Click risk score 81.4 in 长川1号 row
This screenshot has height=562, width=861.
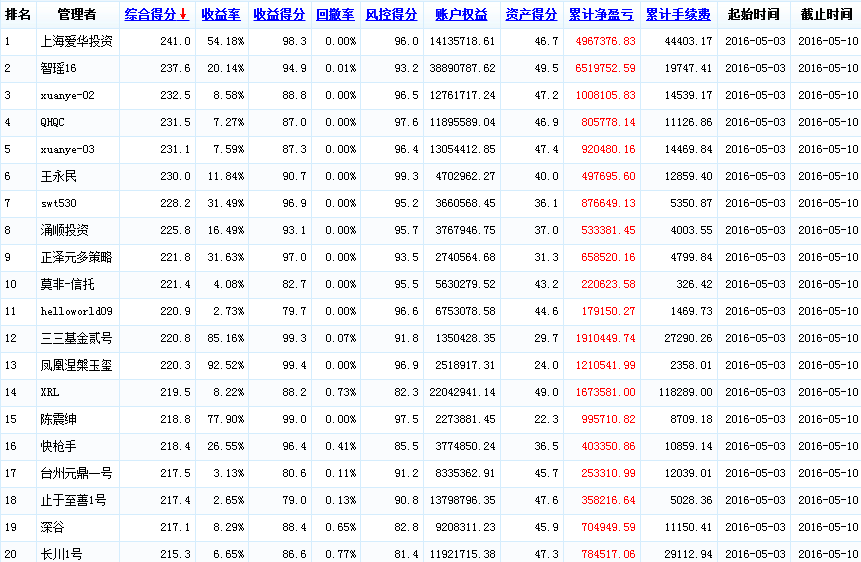coord(406,554)
